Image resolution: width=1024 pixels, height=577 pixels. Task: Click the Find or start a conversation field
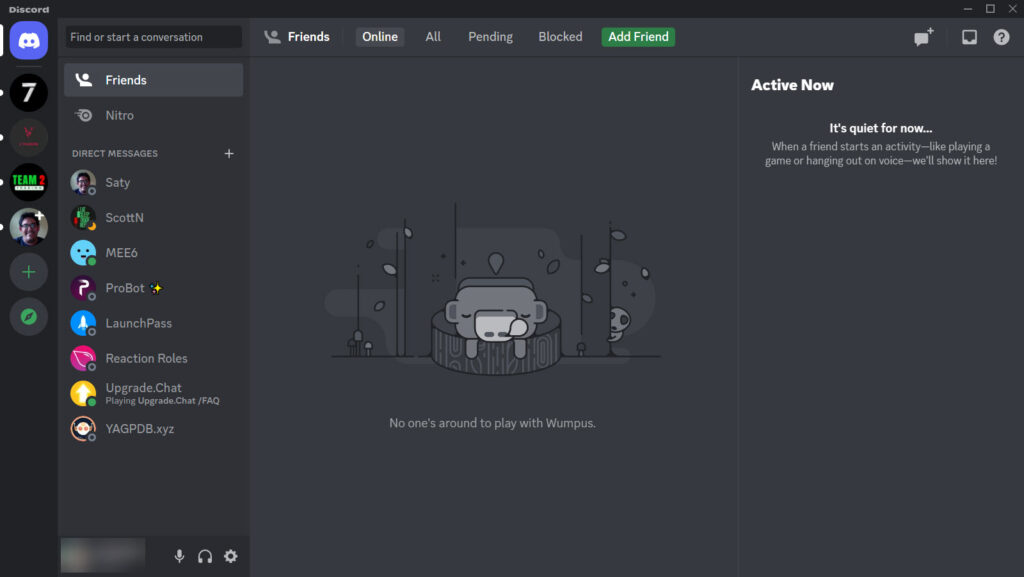tap(153, 37)
